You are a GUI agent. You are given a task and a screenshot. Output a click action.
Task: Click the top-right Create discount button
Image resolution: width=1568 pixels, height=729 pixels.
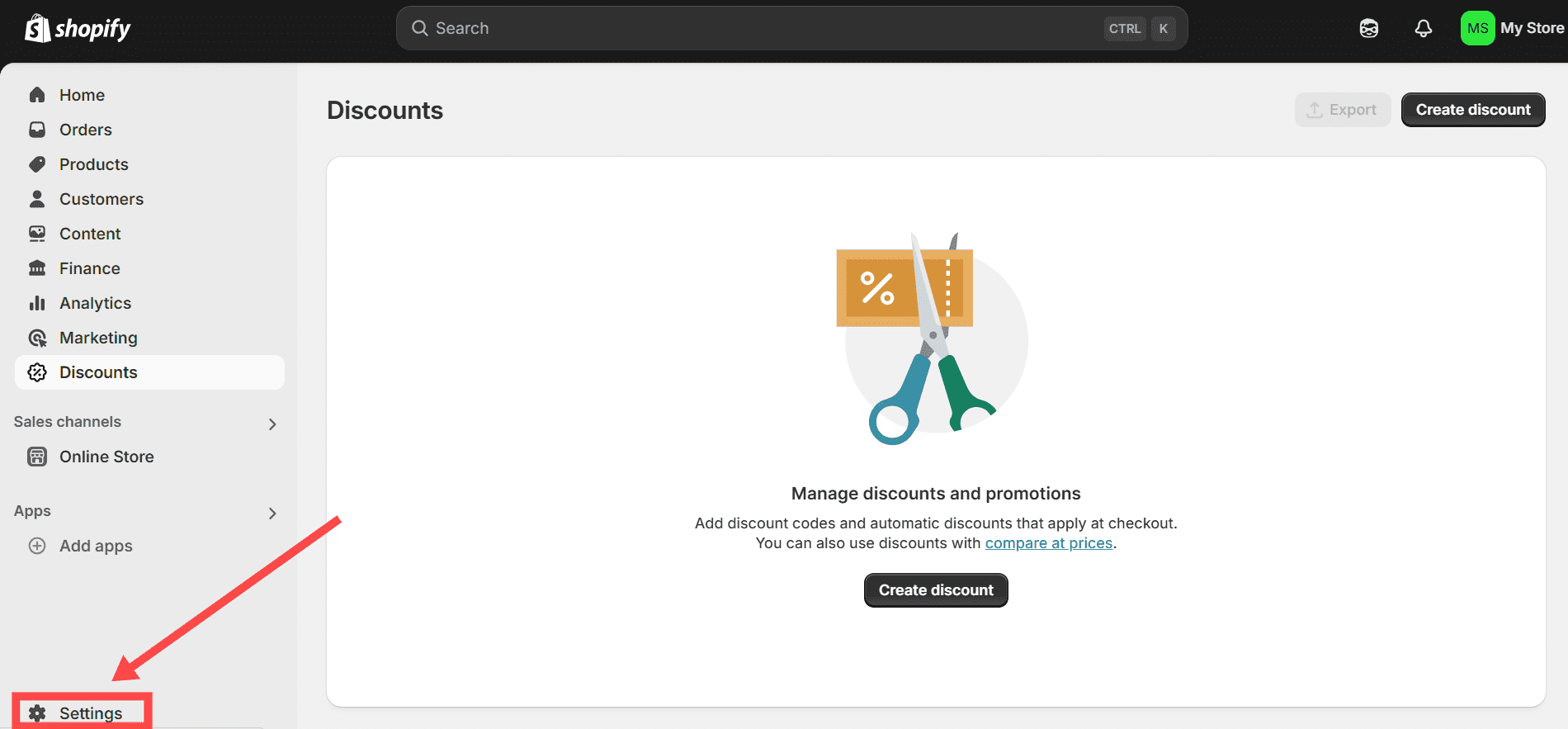click(x=1472, y=110)
